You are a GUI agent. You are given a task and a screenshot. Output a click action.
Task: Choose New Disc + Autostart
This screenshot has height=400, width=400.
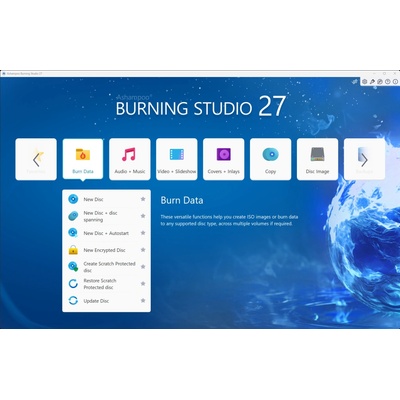click(x=106, y=233)
